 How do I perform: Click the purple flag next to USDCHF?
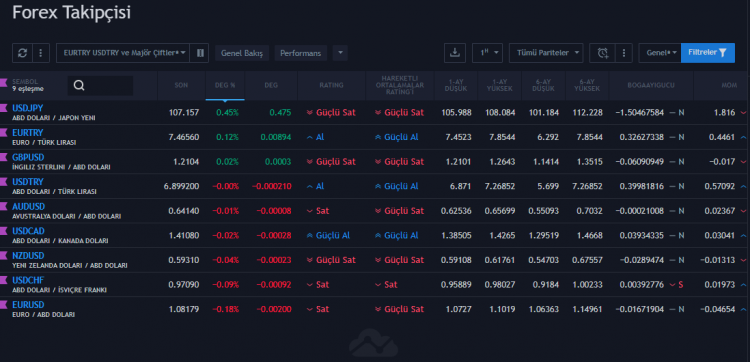(4, 280)
